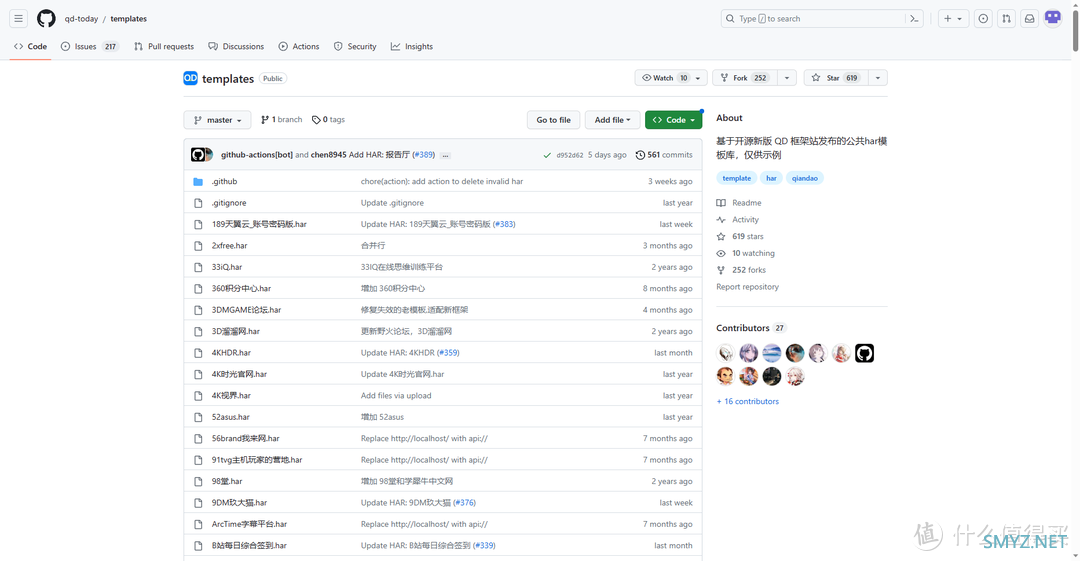Click the template topic tag

(736, 178)
